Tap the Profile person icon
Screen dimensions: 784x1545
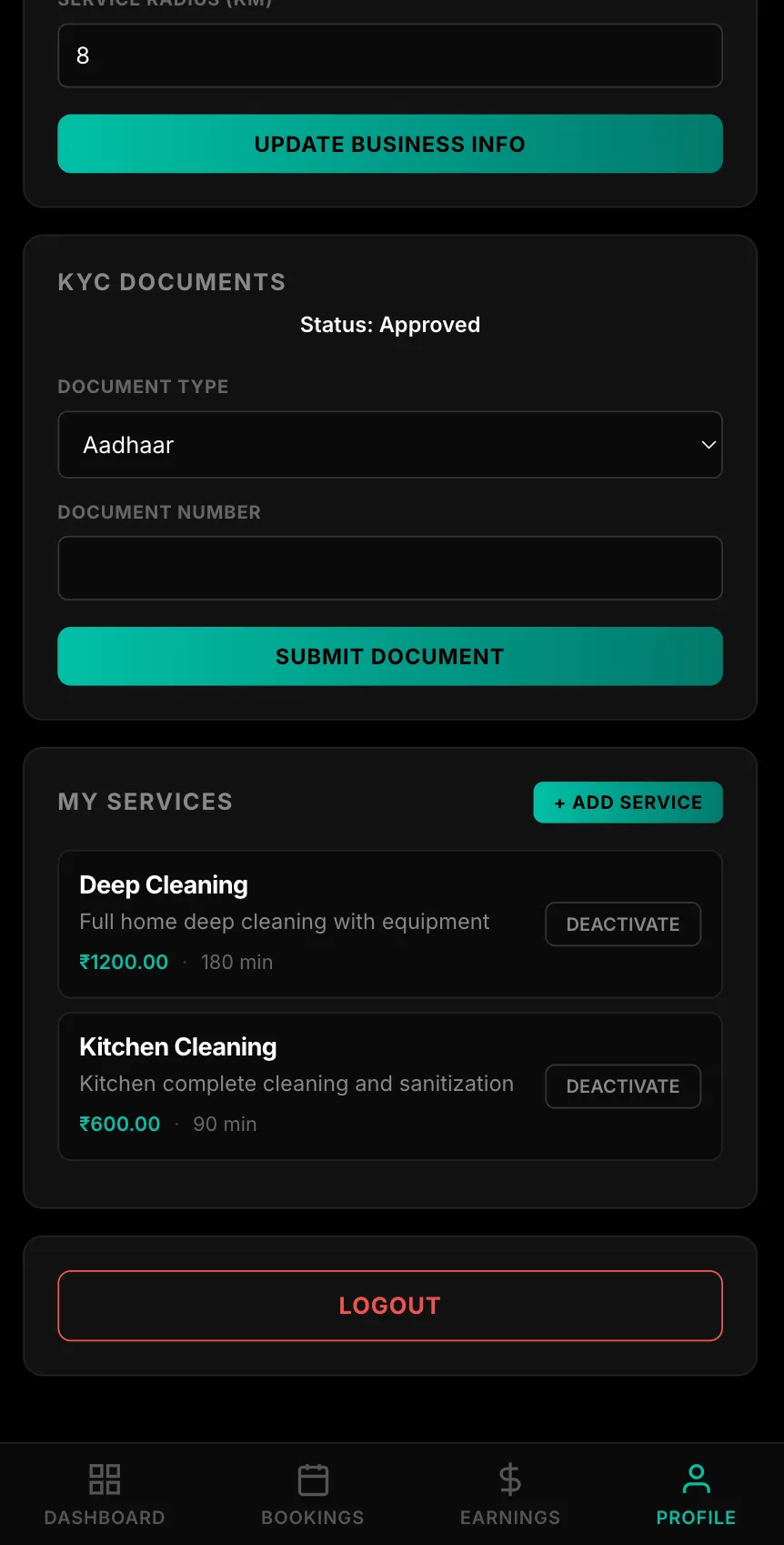pyautogui.click(x=696, y=1479)
